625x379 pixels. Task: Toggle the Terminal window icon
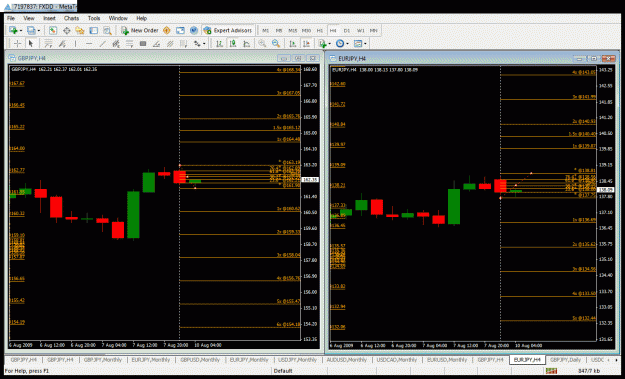pos(94,30)
